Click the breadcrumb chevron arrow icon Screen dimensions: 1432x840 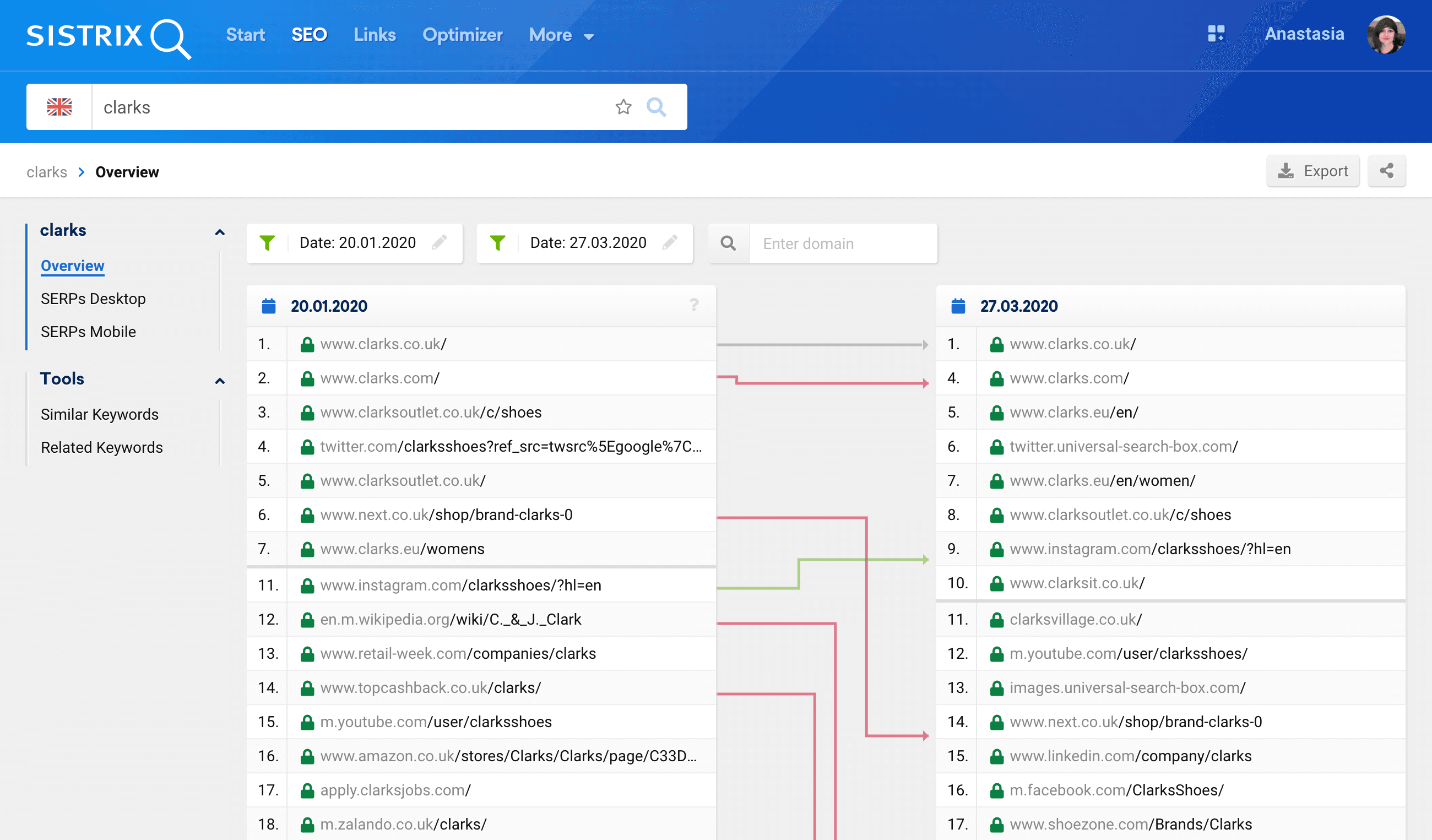(x=82, y=172)
